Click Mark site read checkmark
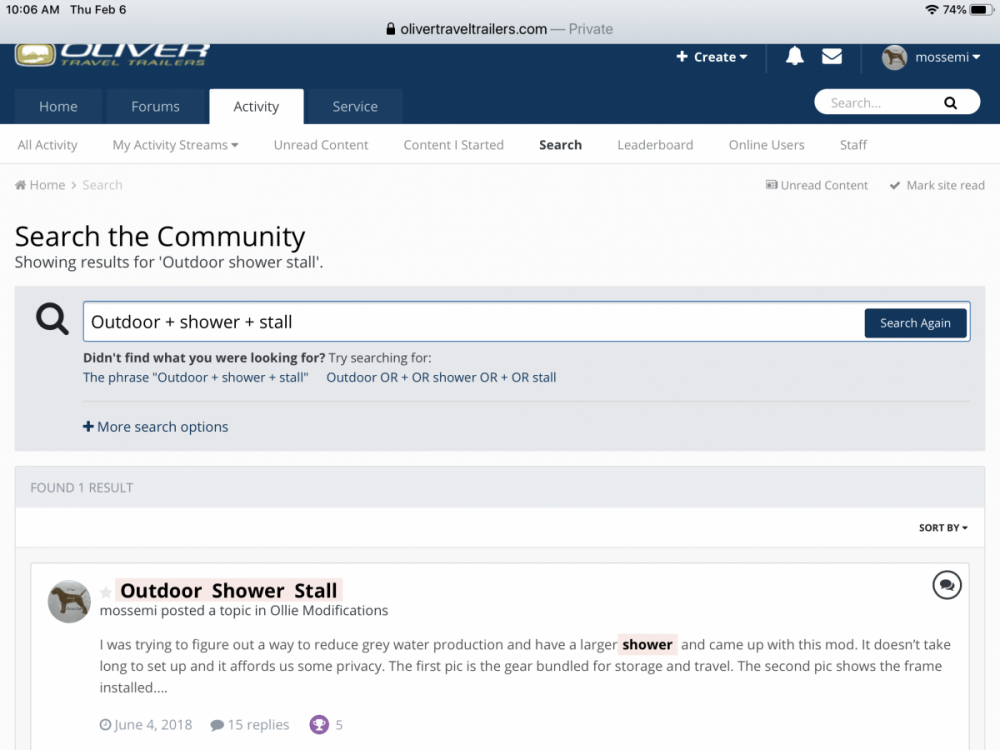The height and width of the screenshot is (750, 1000). tap(897, 184)
